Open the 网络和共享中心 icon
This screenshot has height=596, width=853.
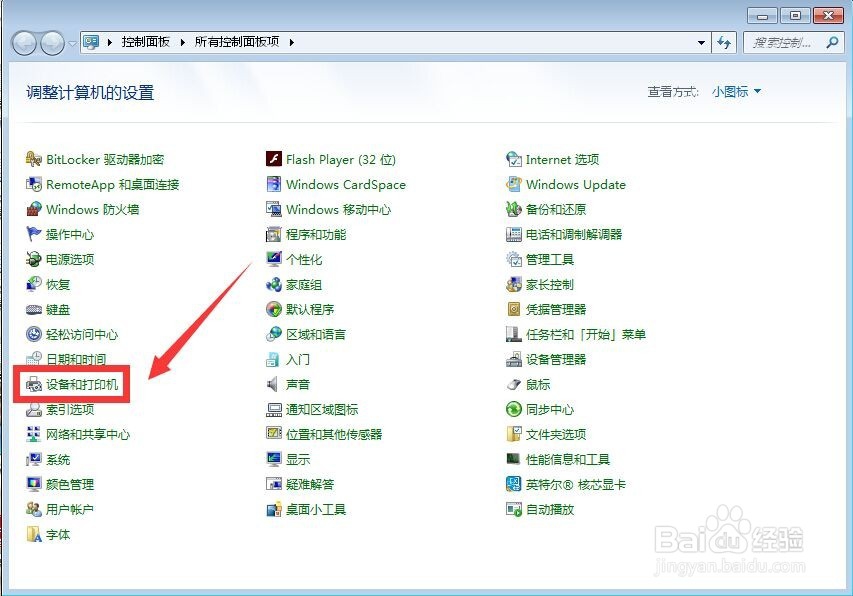click(34, 434)
